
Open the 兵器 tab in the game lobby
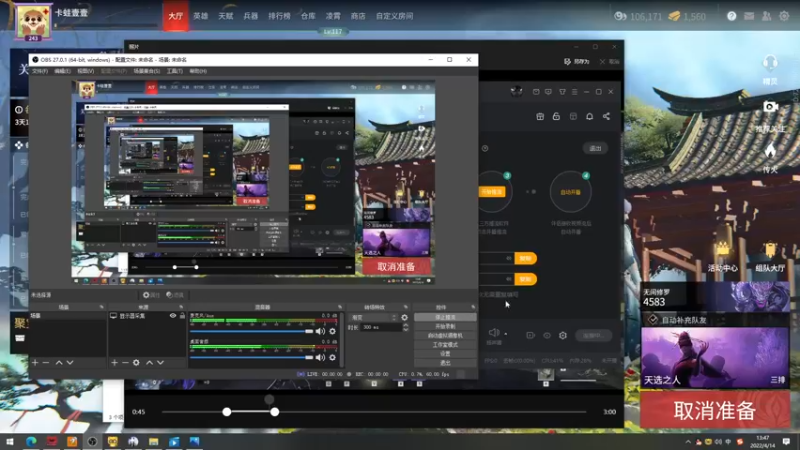(x=251, y=16)
